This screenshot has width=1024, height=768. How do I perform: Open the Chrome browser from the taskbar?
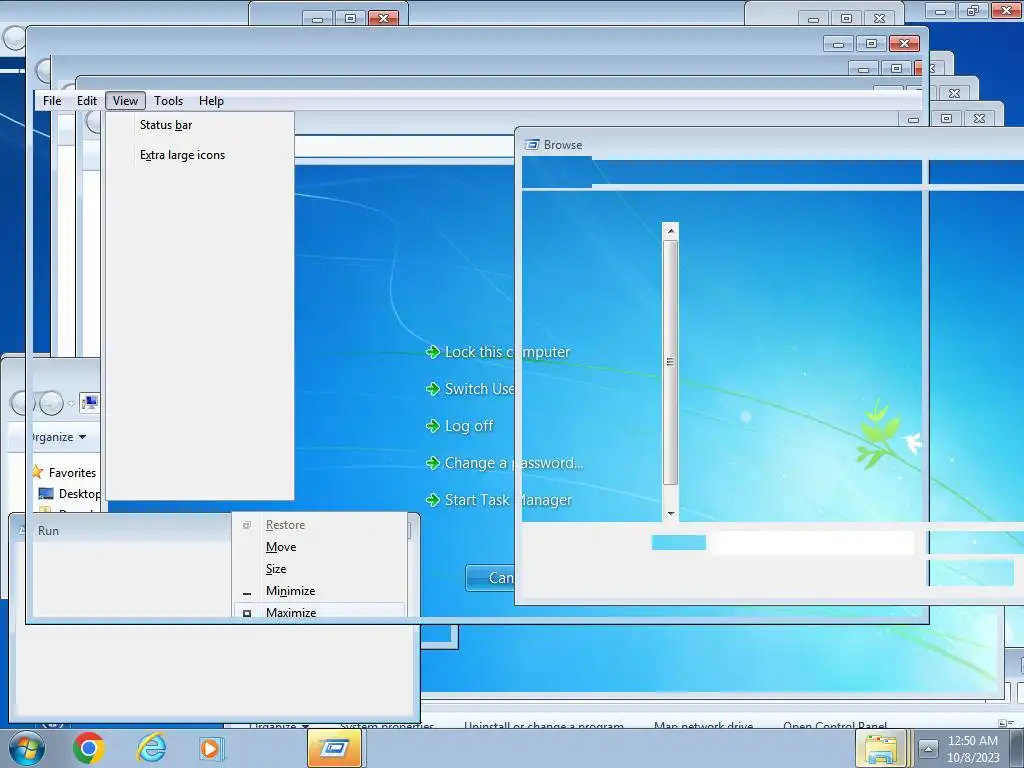coord(89,748)
